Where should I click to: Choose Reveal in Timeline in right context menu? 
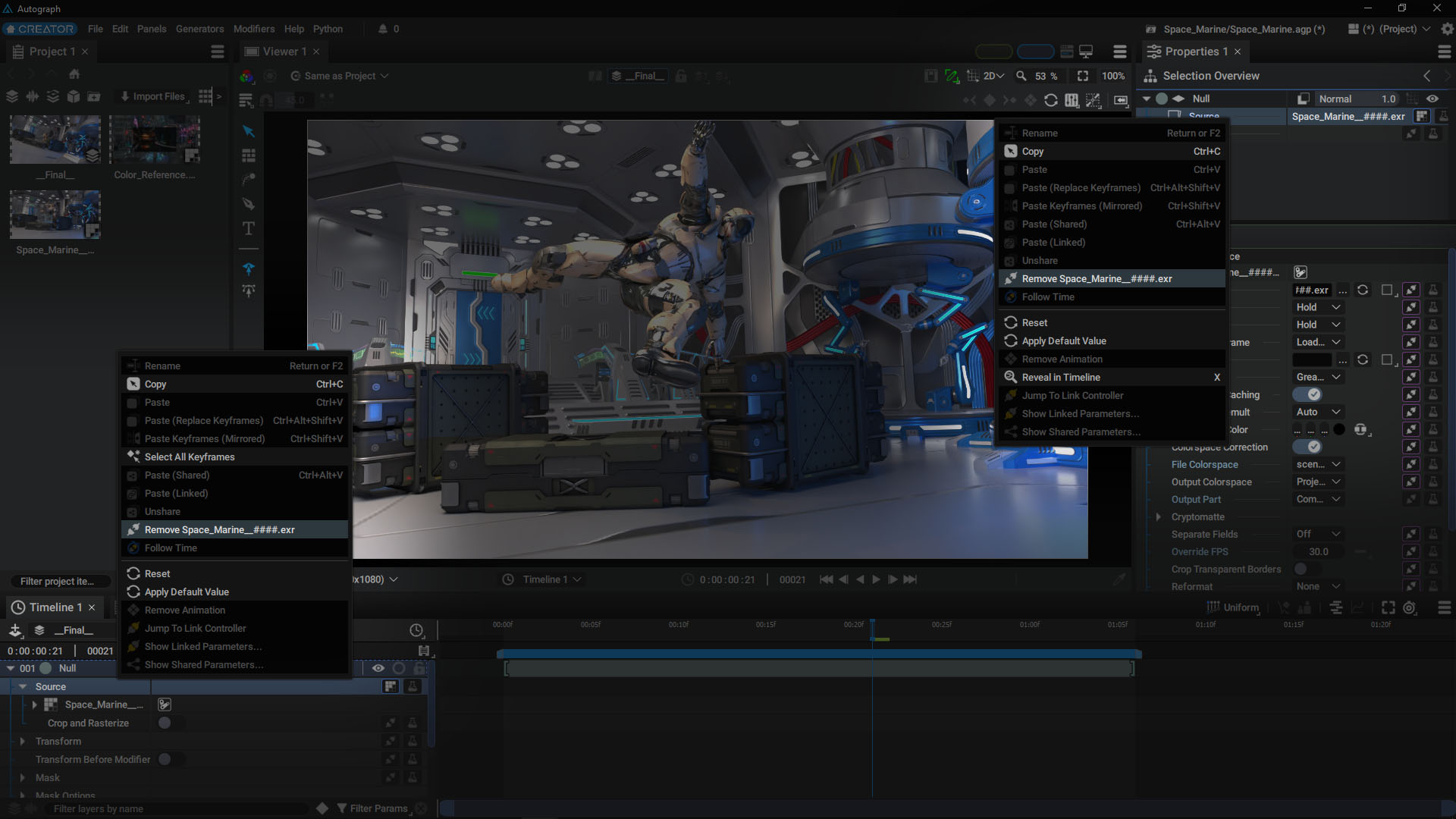pyautogui.click(x=1112, y=377)
